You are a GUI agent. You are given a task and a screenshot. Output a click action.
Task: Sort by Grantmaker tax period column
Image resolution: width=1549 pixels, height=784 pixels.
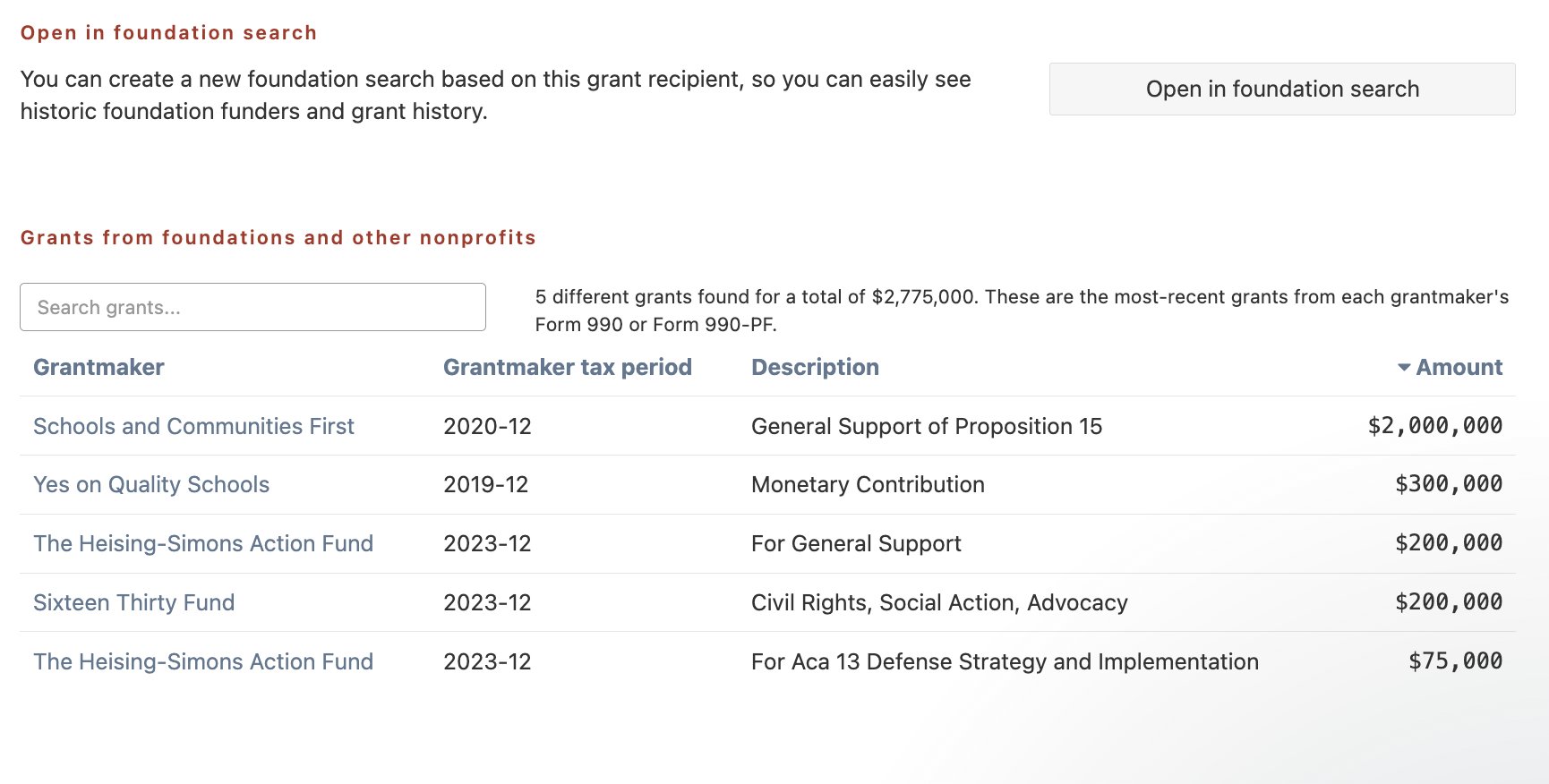pos(567,368)
